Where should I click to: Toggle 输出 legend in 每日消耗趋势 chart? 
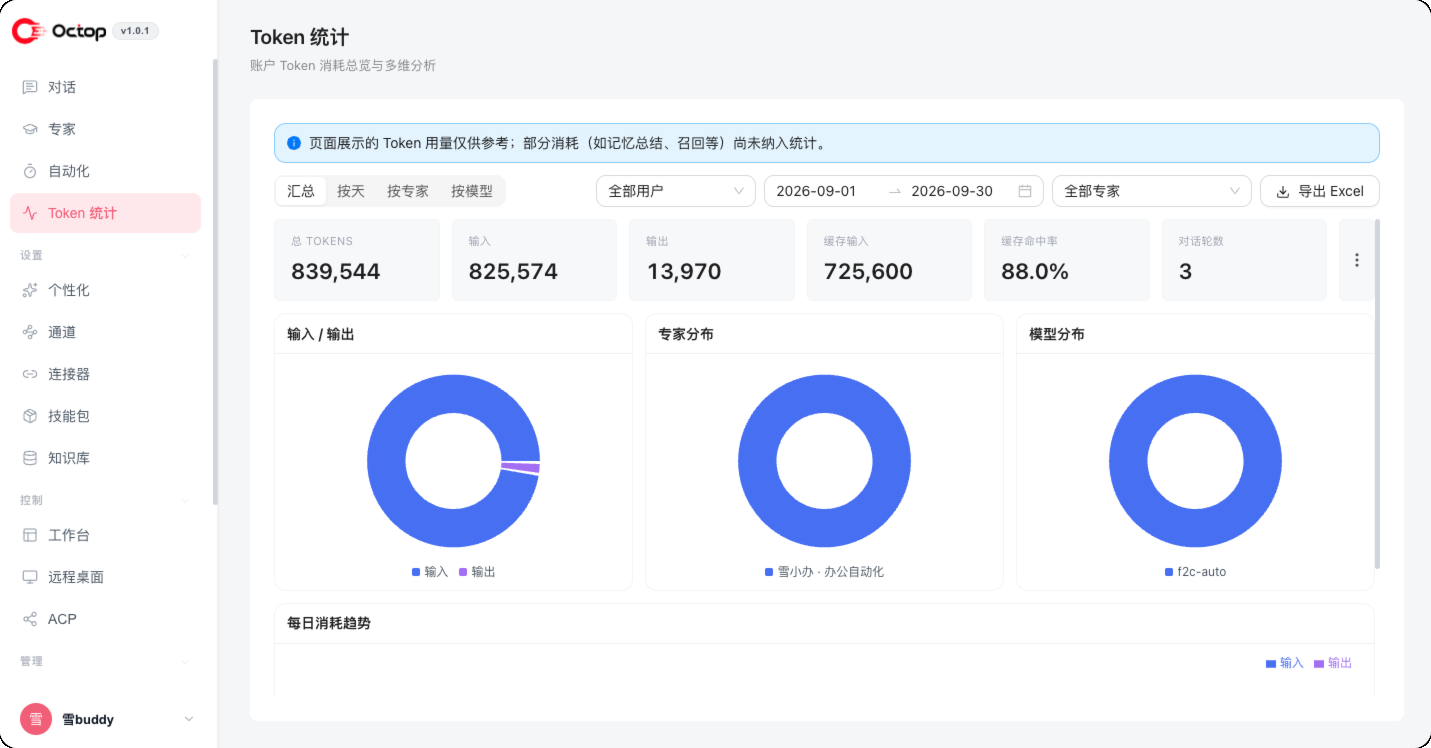(1333, 663)
